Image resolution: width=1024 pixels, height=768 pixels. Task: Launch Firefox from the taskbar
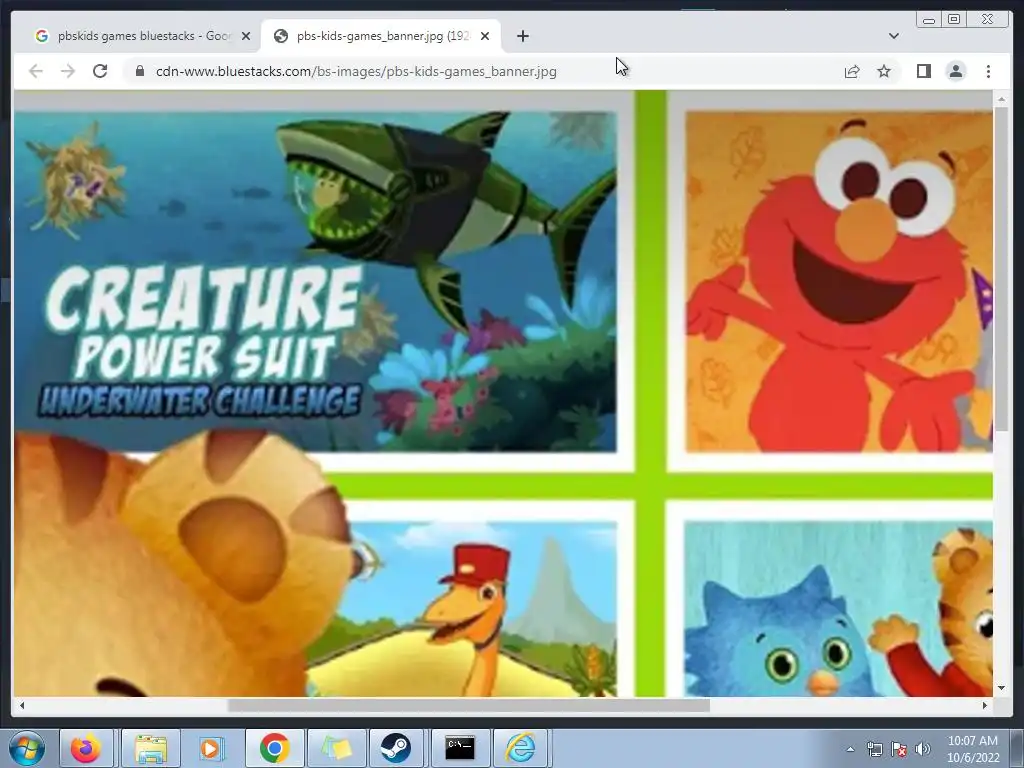86,748
